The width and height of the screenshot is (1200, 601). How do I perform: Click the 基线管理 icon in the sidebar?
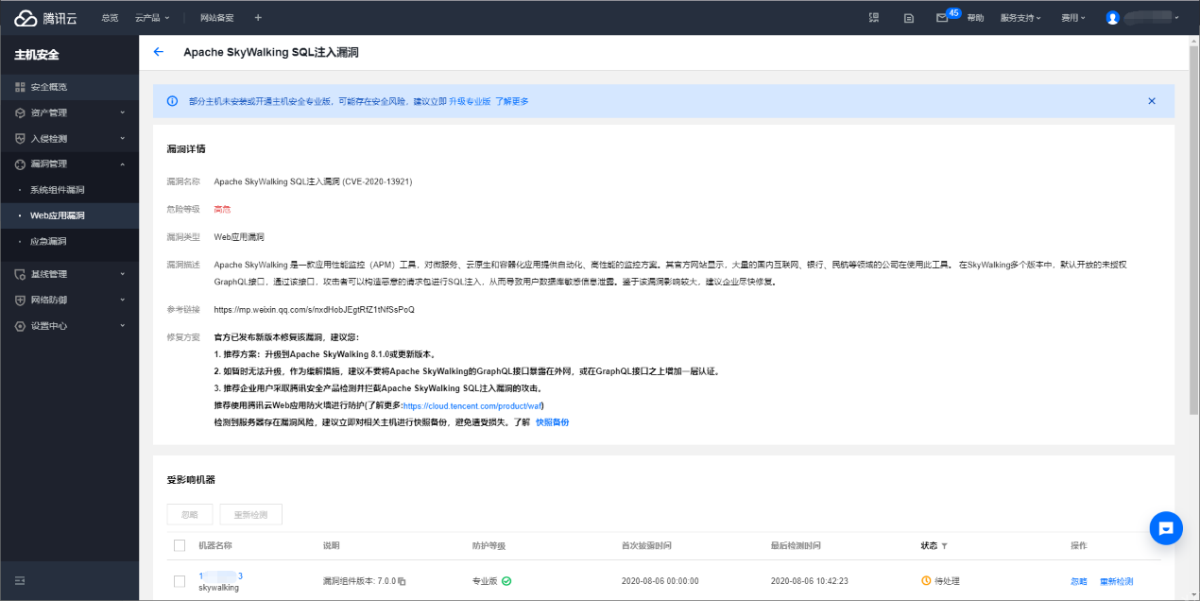tap(20, 274)
